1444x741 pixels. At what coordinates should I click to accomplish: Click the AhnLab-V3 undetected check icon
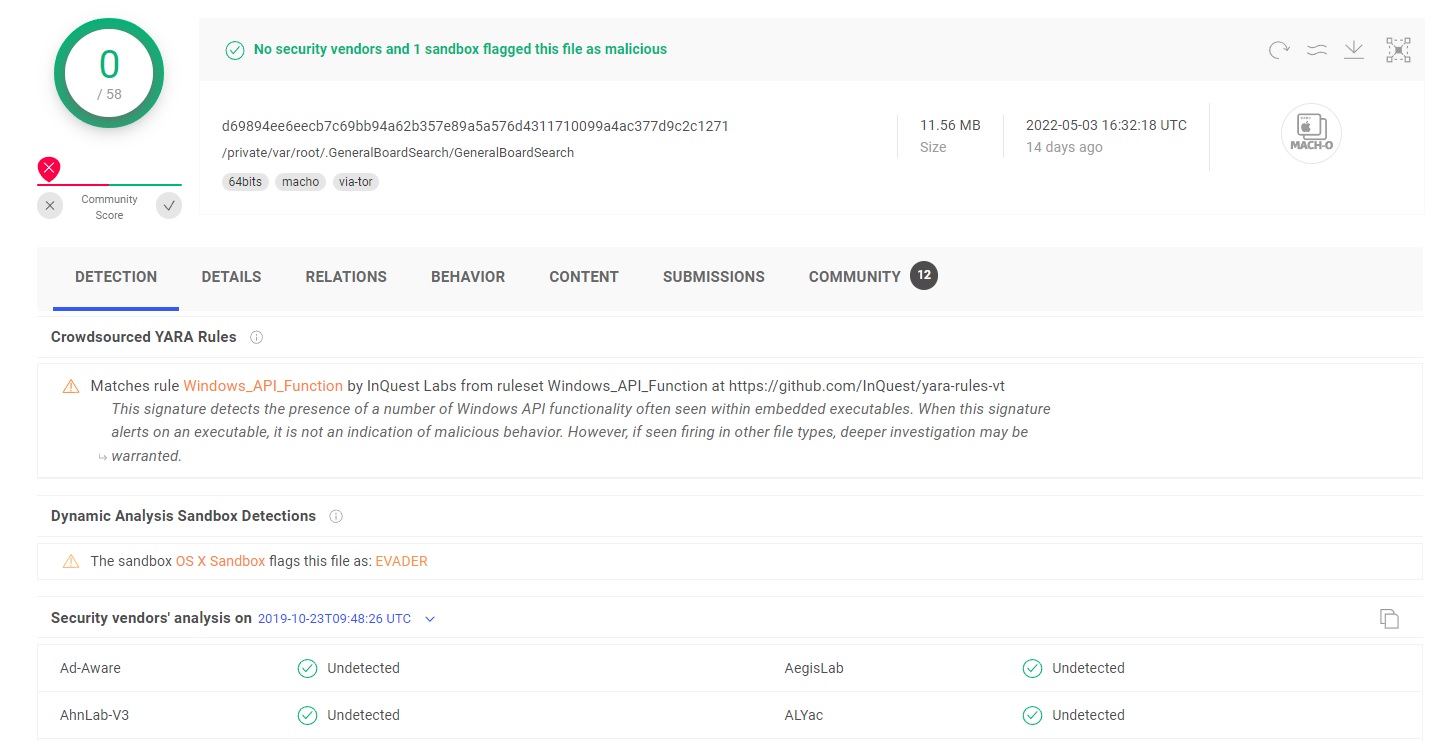pyautogui.click(x=308, y=715)
